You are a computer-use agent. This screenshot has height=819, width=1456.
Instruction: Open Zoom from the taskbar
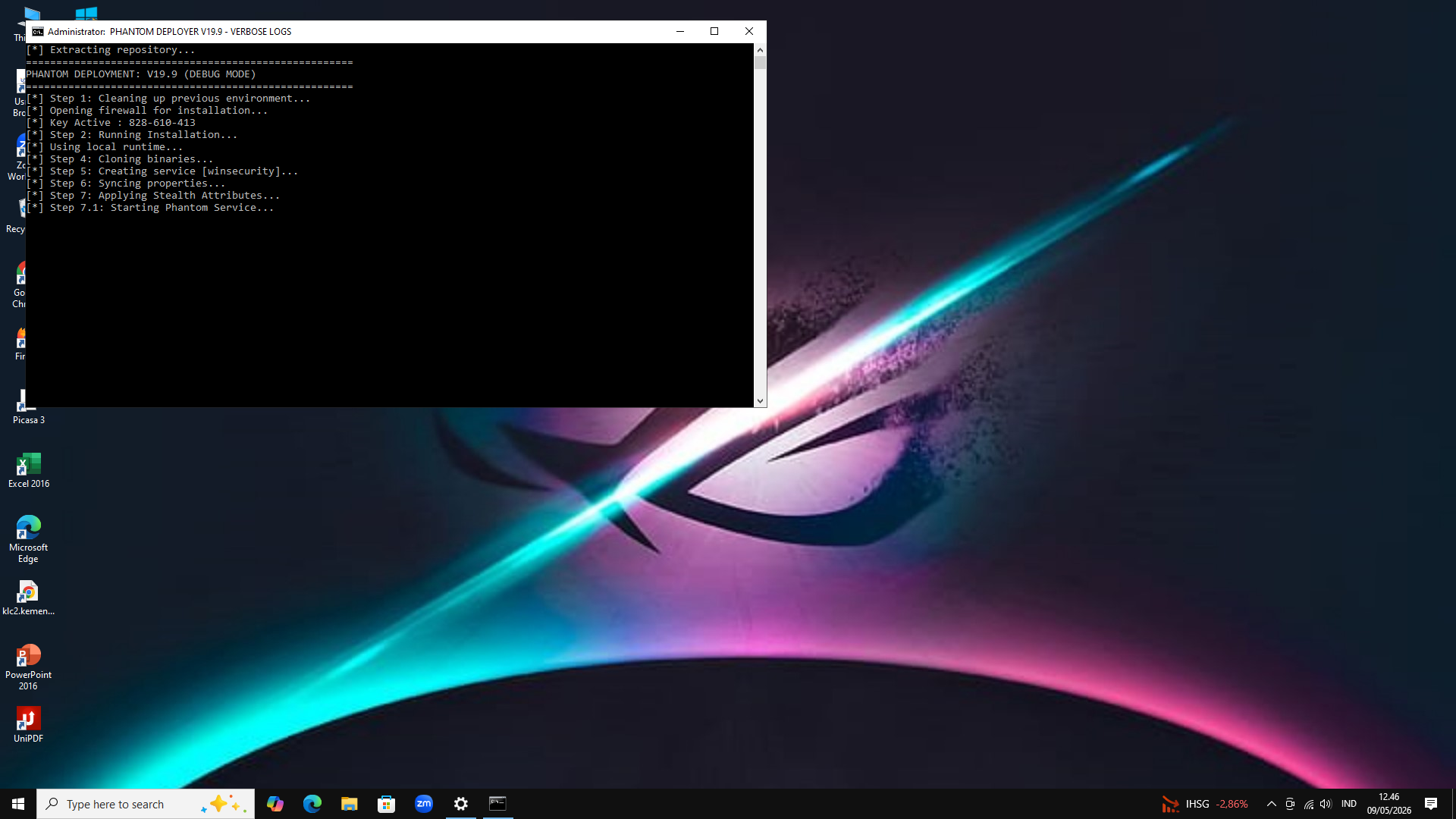[423, 804]
